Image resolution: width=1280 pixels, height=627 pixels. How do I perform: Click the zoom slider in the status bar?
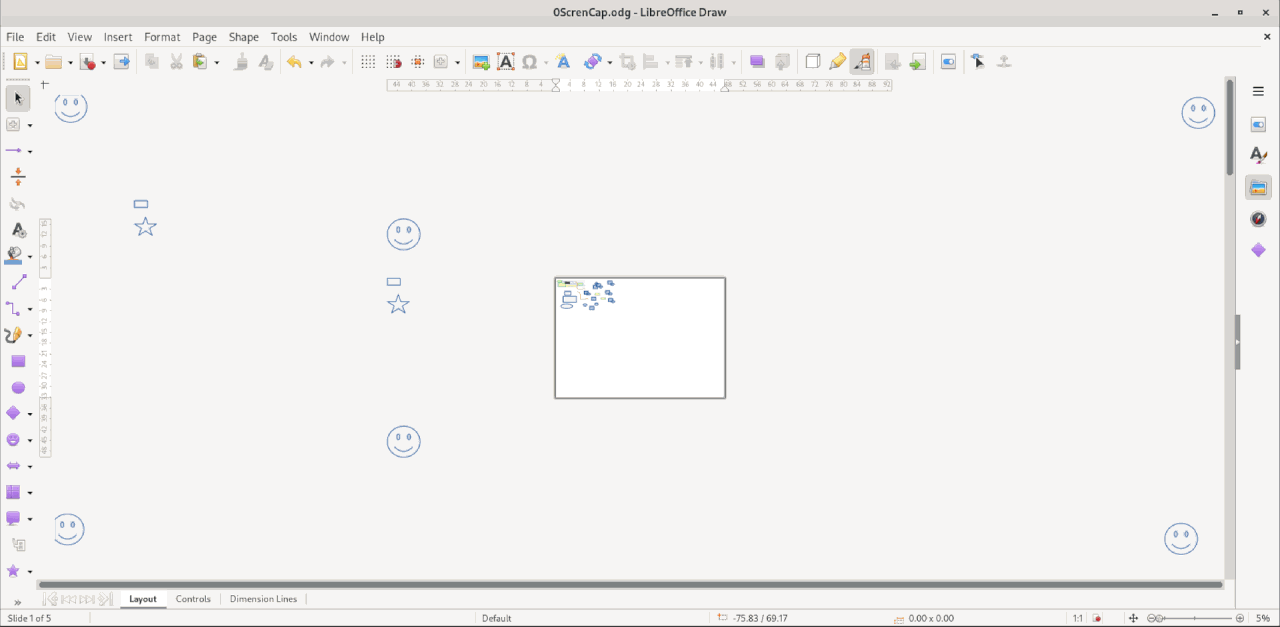(1196, 618)
